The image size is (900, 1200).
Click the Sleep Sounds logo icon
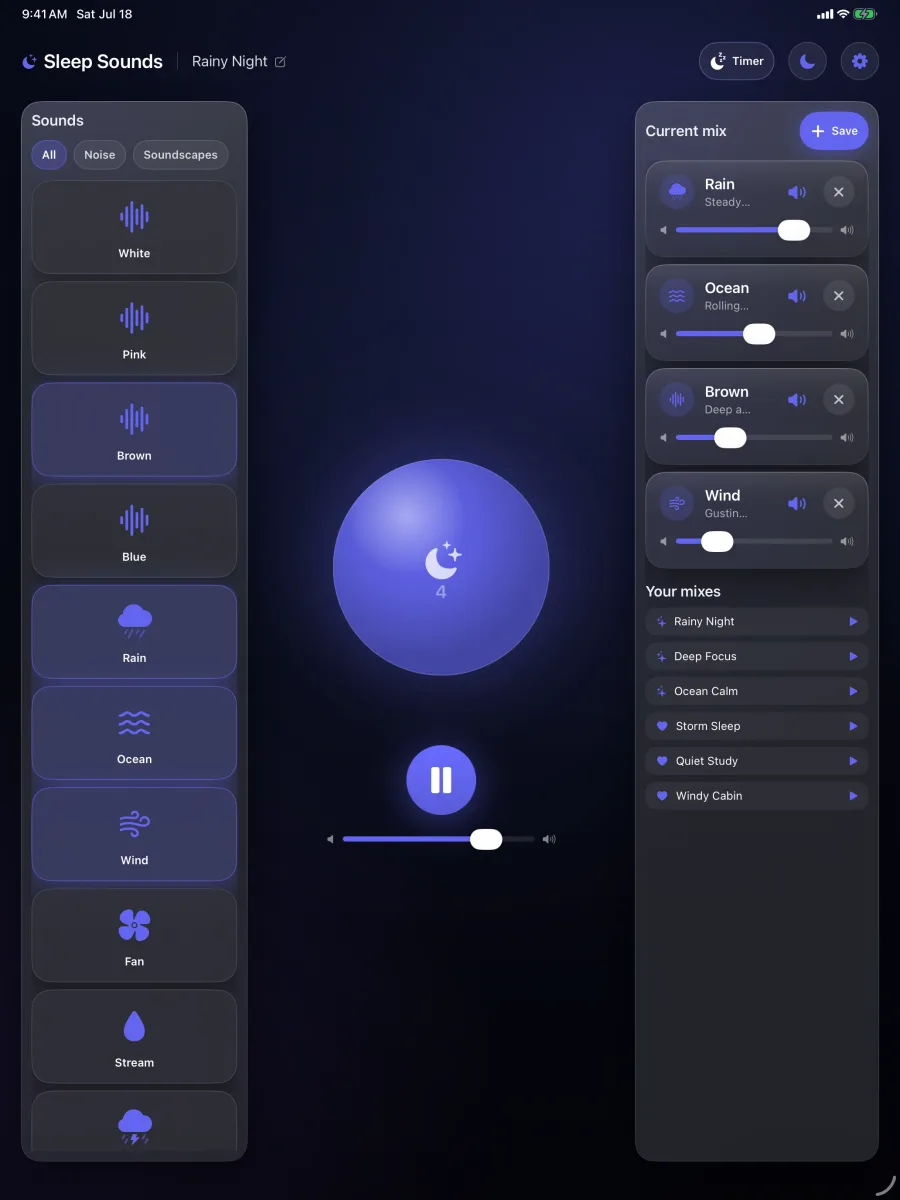[x=29, y=62]
